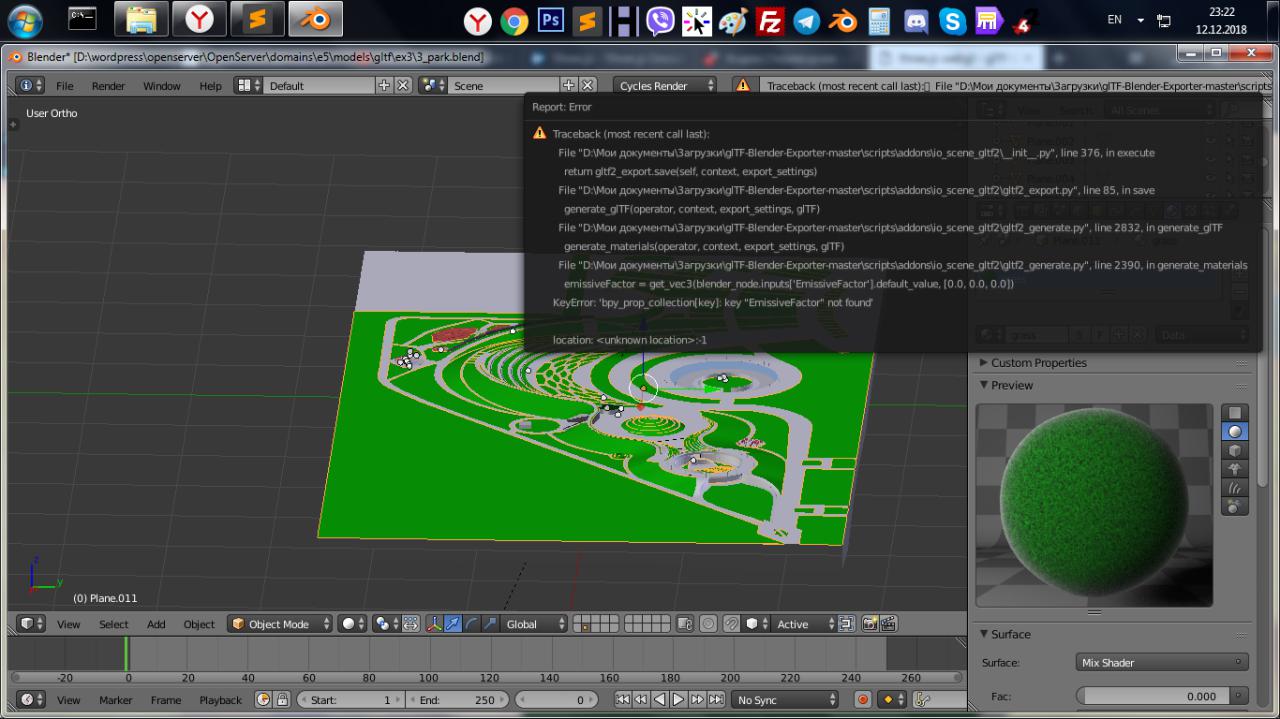Select the rotate manipulator arc
The height and width of the screenshot is (719, 1280).
(471, 624)
